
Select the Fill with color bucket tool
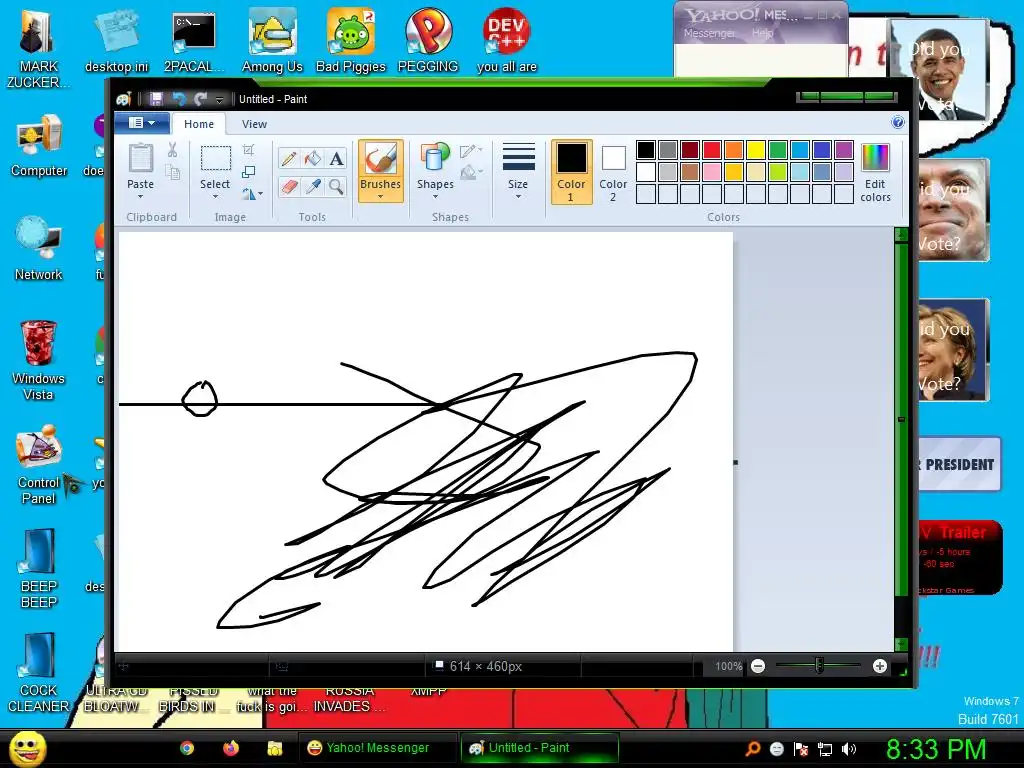coord(312,159)
